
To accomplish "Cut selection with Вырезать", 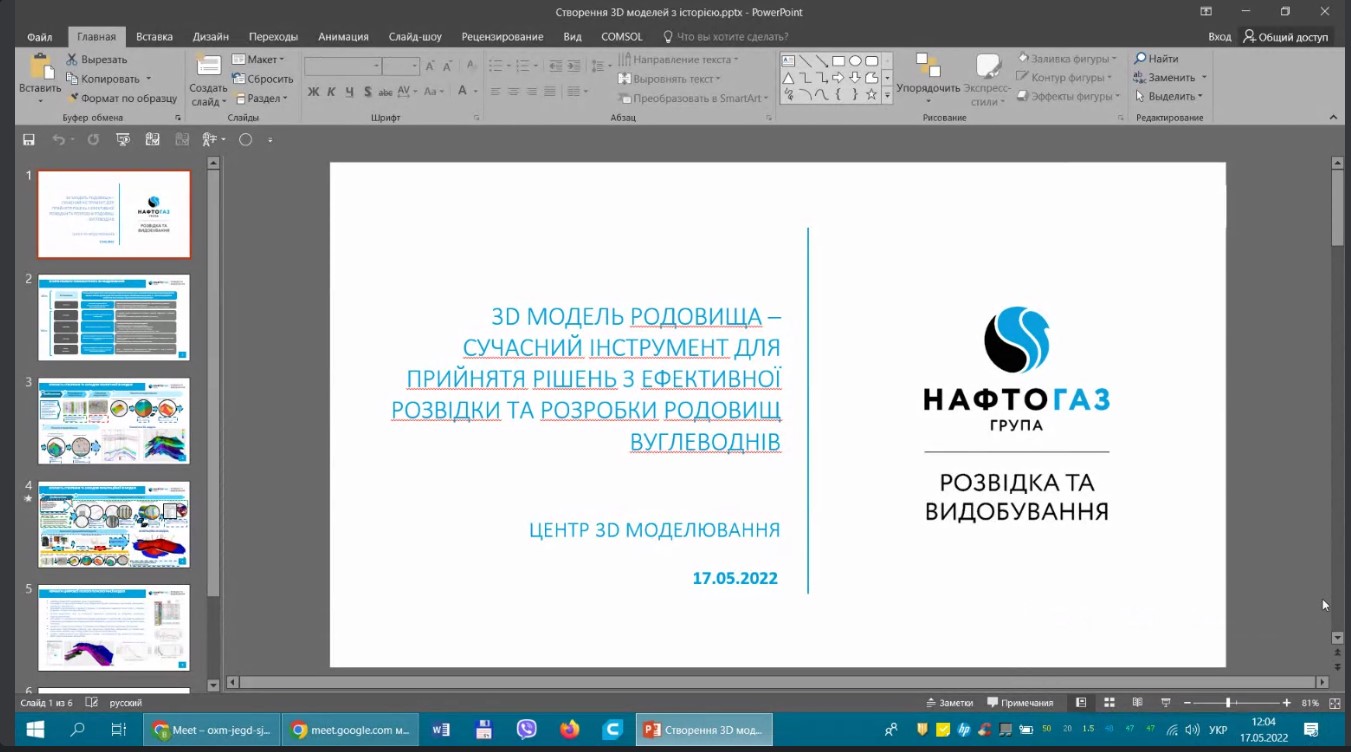I will (97, 59).
